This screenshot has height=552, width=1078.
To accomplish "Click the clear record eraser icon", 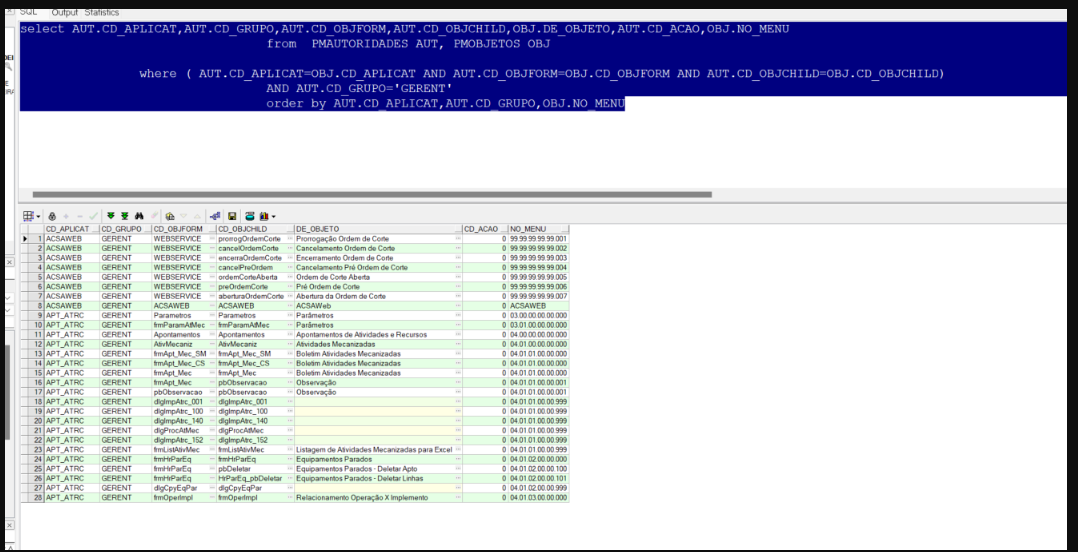I will pyautogui.click(x=155, y=215).
